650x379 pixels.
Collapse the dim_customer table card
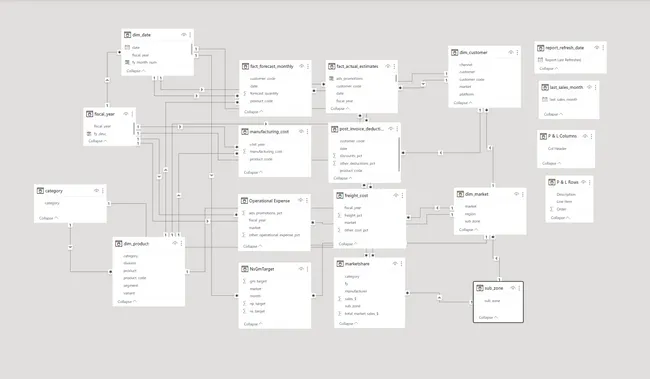[x=463, y=103]
